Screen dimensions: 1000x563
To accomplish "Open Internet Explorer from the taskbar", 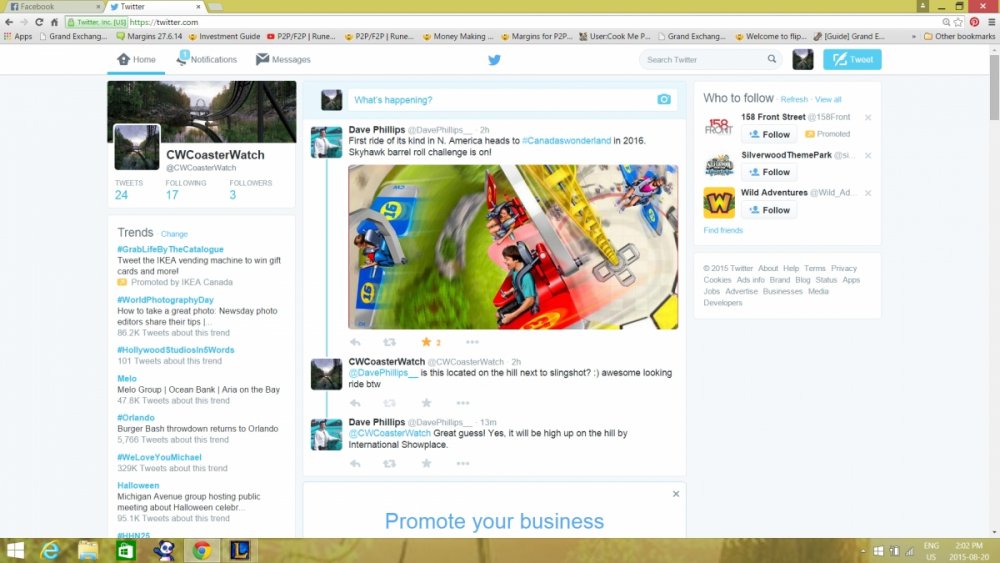I will (x=50, y=550).
